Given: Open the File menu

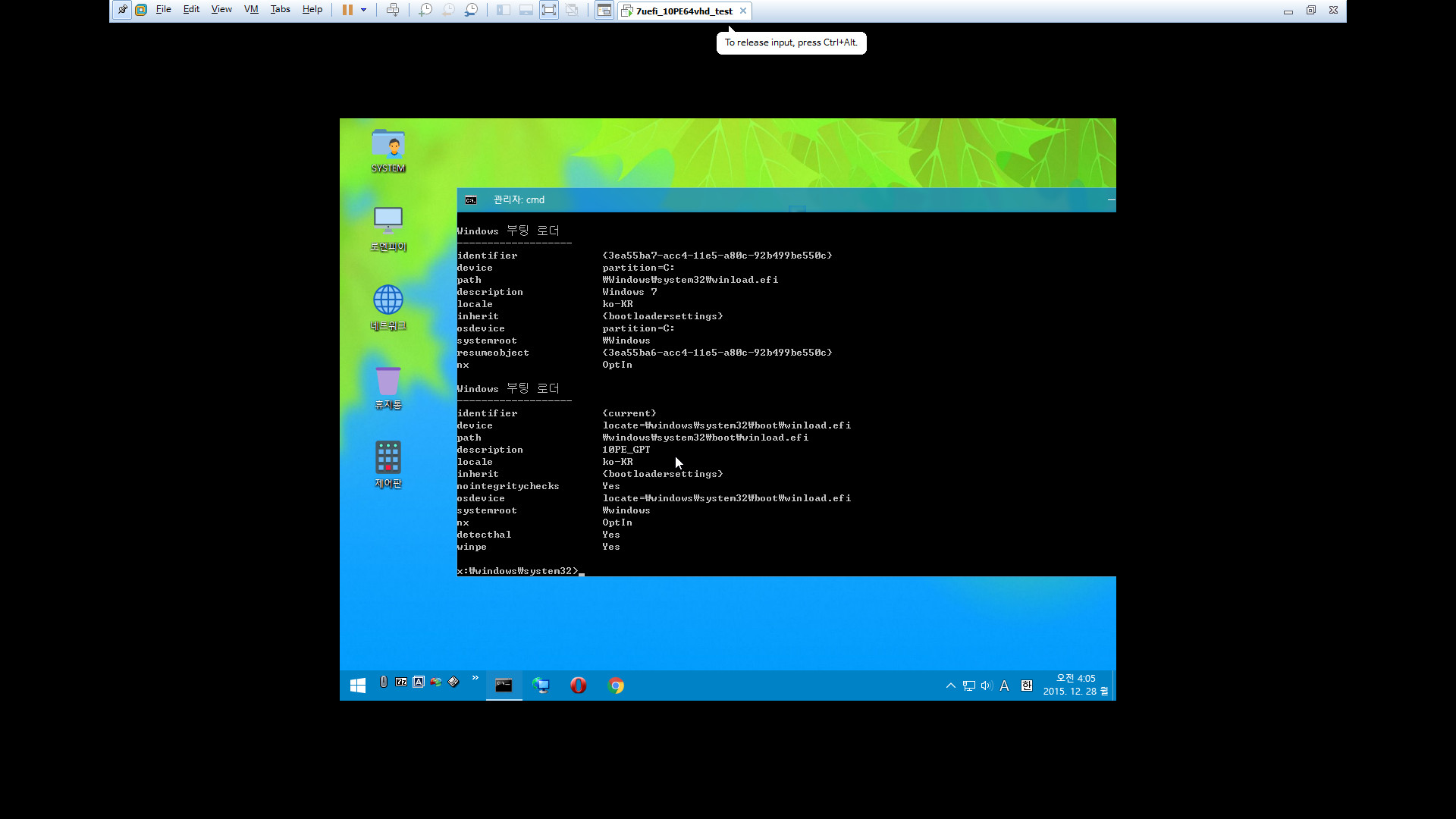Looking at the screenshot, I should (163, 10).
